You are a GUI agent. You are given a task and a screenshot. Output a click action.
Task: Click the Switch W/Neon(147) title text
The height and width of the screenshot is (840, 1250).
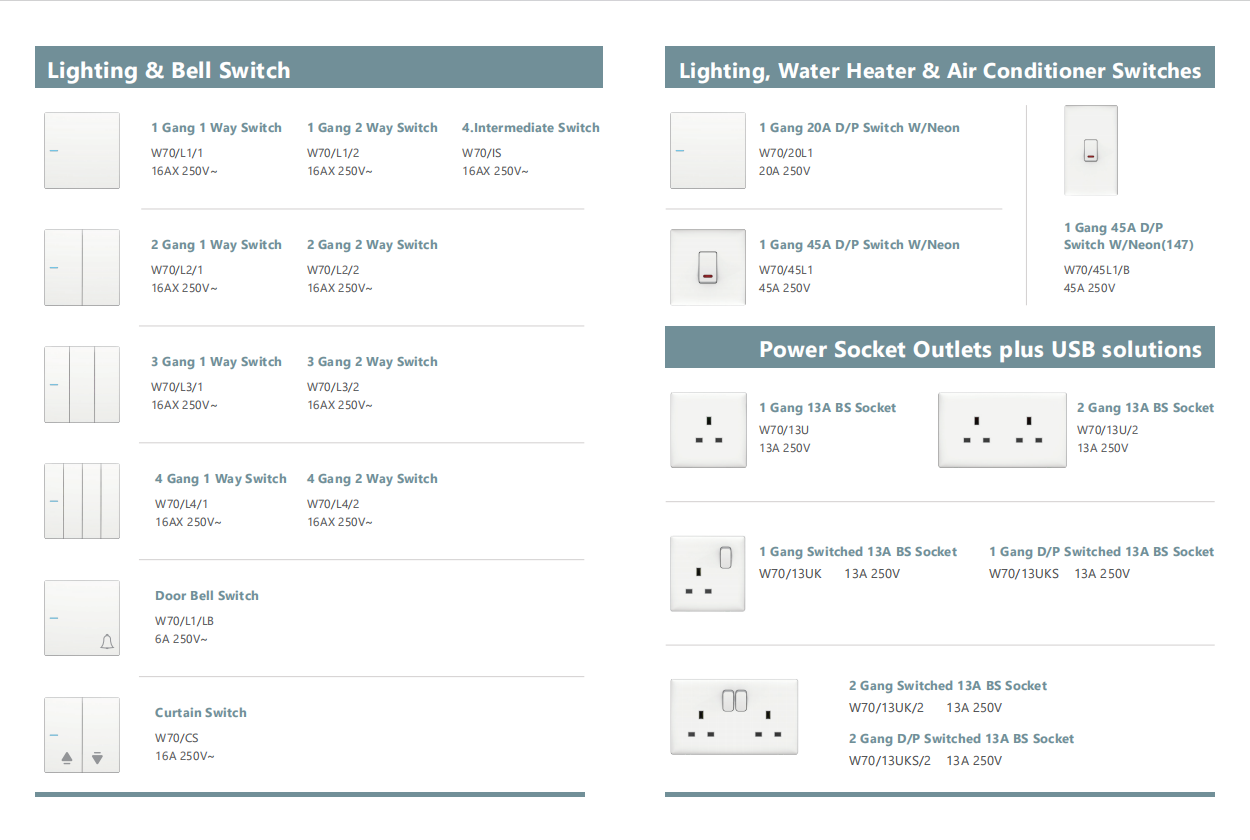pos(1129,245)
